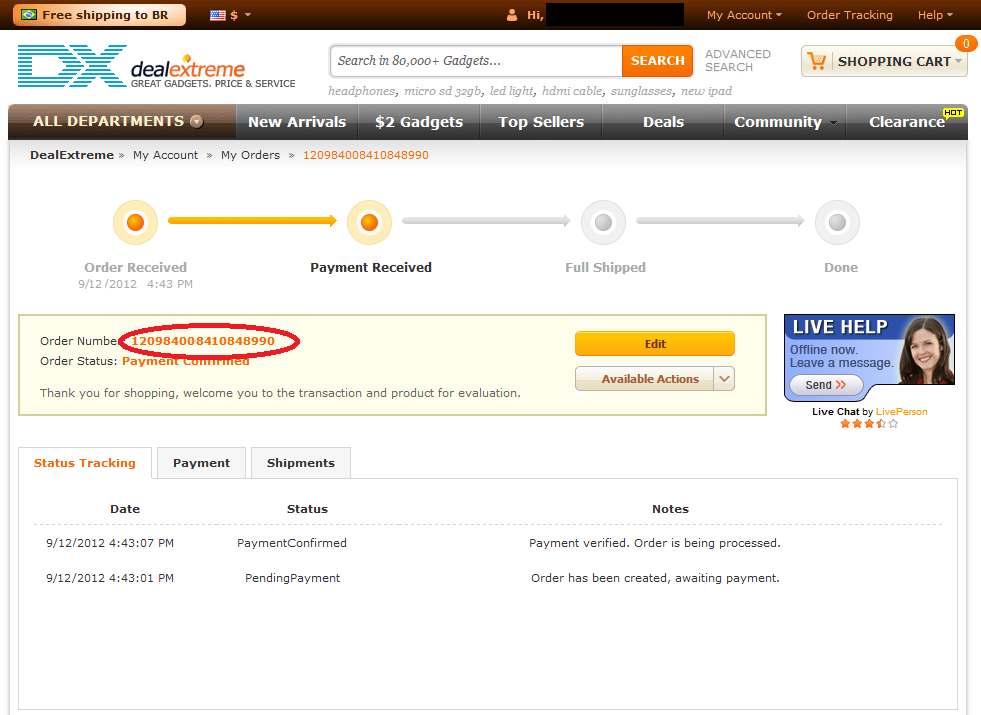Click the orange Search button
This screenshot has width=981, height=715.
pyautogui.click(x=658, y=61)
